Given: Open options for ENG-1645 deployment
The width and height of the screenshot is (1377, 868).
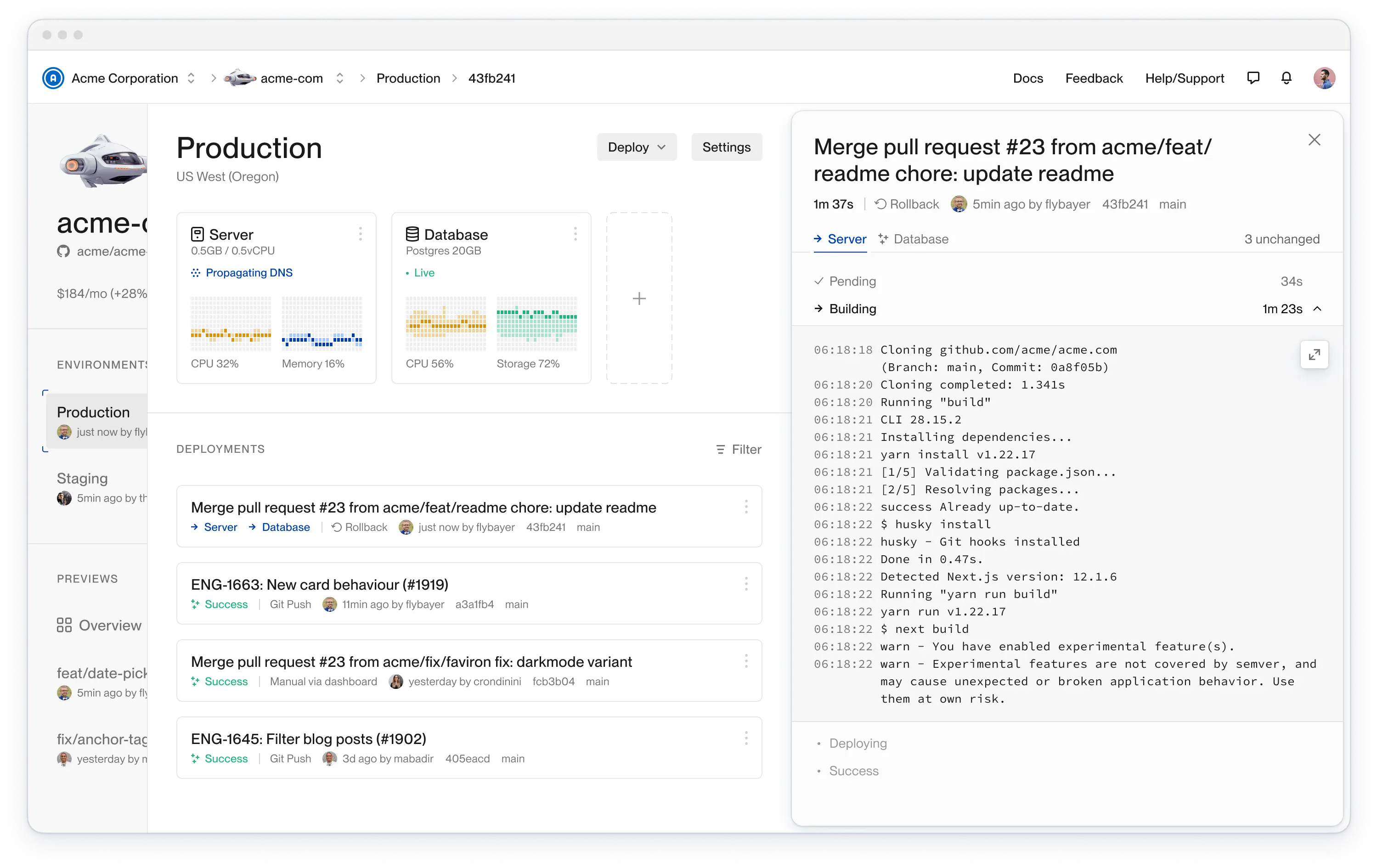Looking at the screenshot, I should (746, 738).
